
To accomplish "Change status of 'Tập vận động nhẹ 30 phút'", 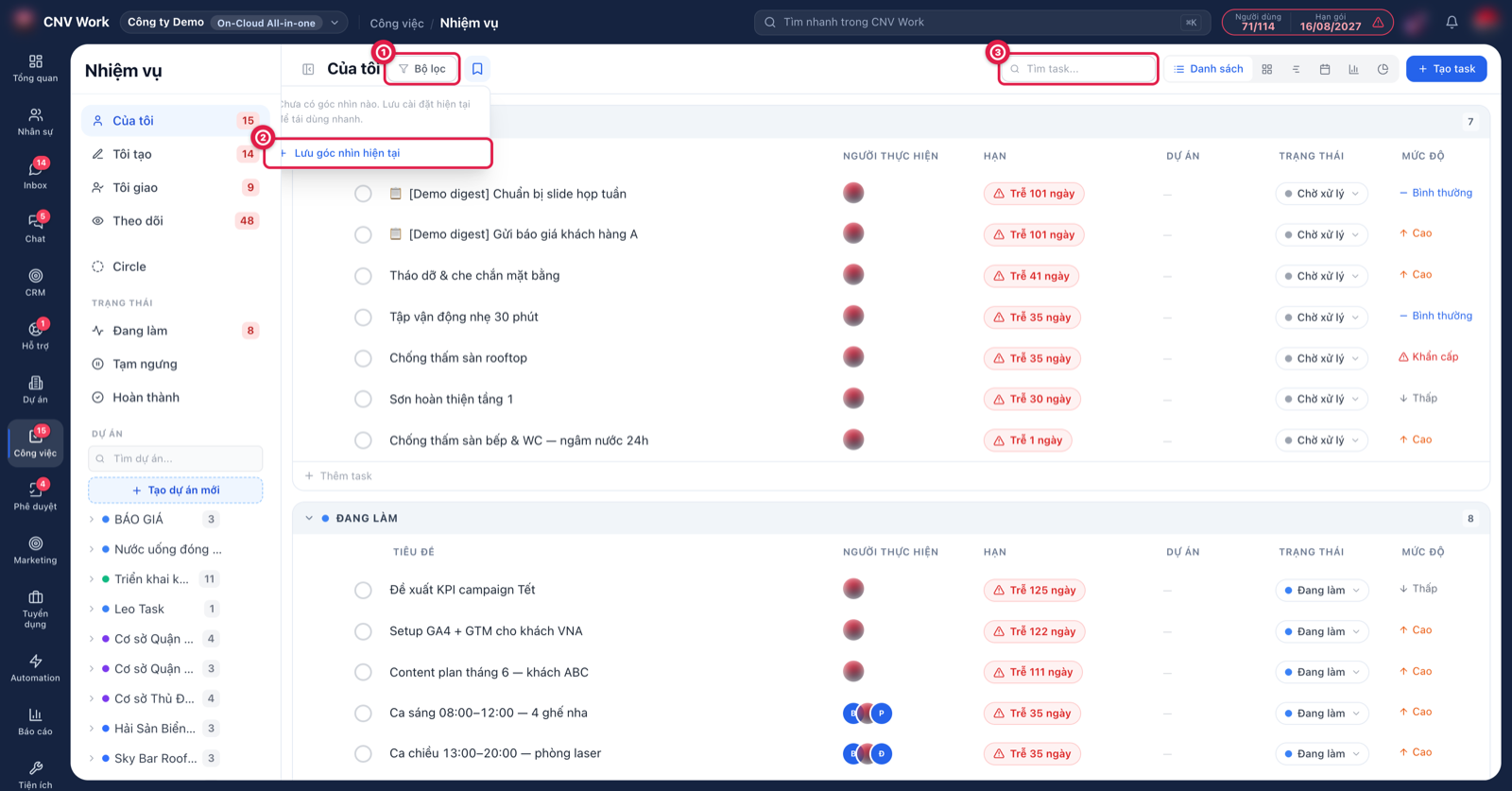I will pyautogui.click(x=1321, y=317).
